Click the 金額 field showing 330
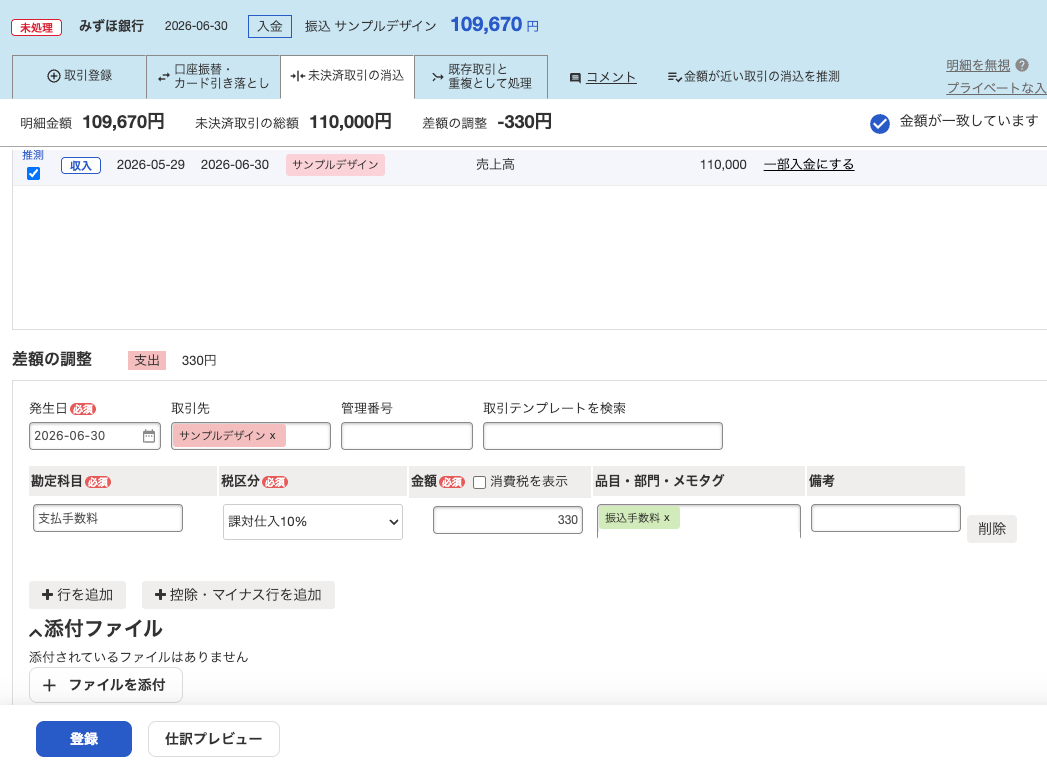This screenshot has width=1047, height=763. pos(507,520)
